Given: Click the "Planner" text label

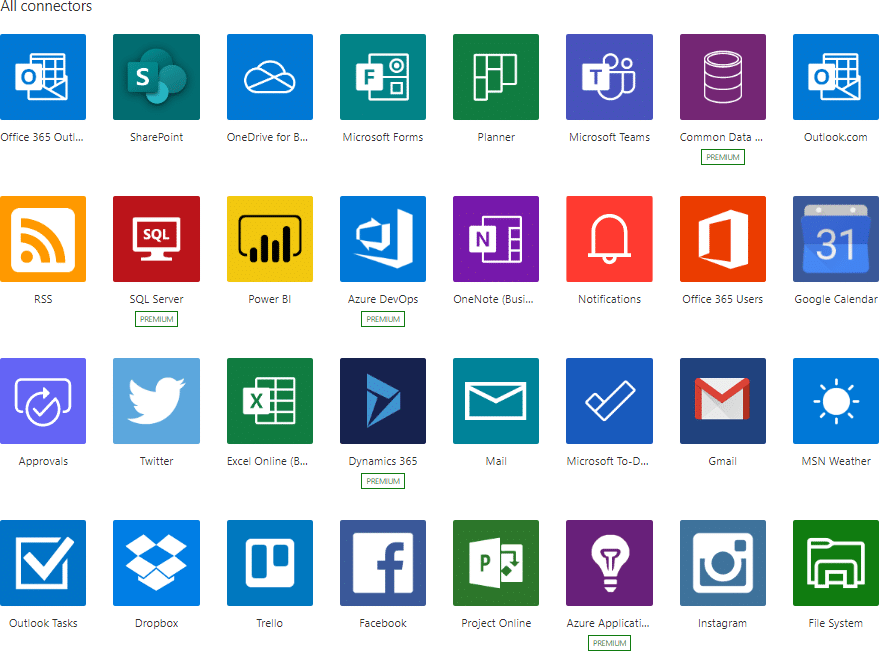Looking at the screenshot, I should [x=496, y=137].
